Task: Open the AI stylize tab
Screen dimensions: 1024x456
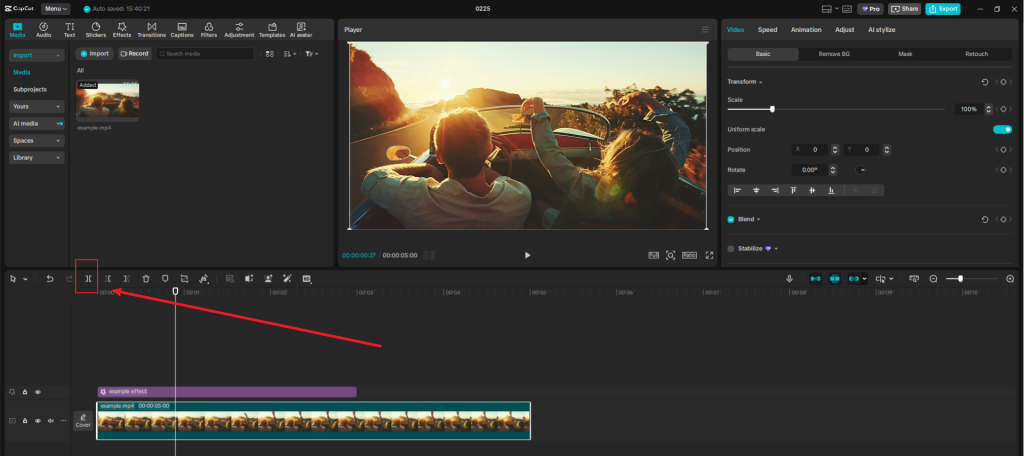Action: click(882, 29)
